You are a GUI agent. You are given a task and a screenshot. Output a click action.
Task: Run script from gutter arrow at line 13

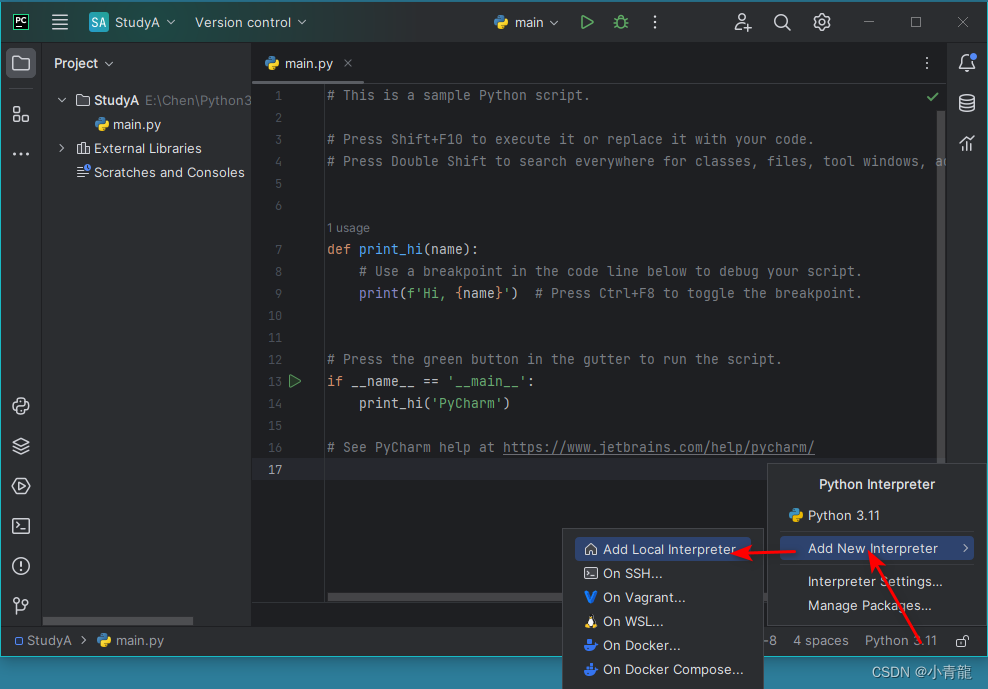coord(295,381)
